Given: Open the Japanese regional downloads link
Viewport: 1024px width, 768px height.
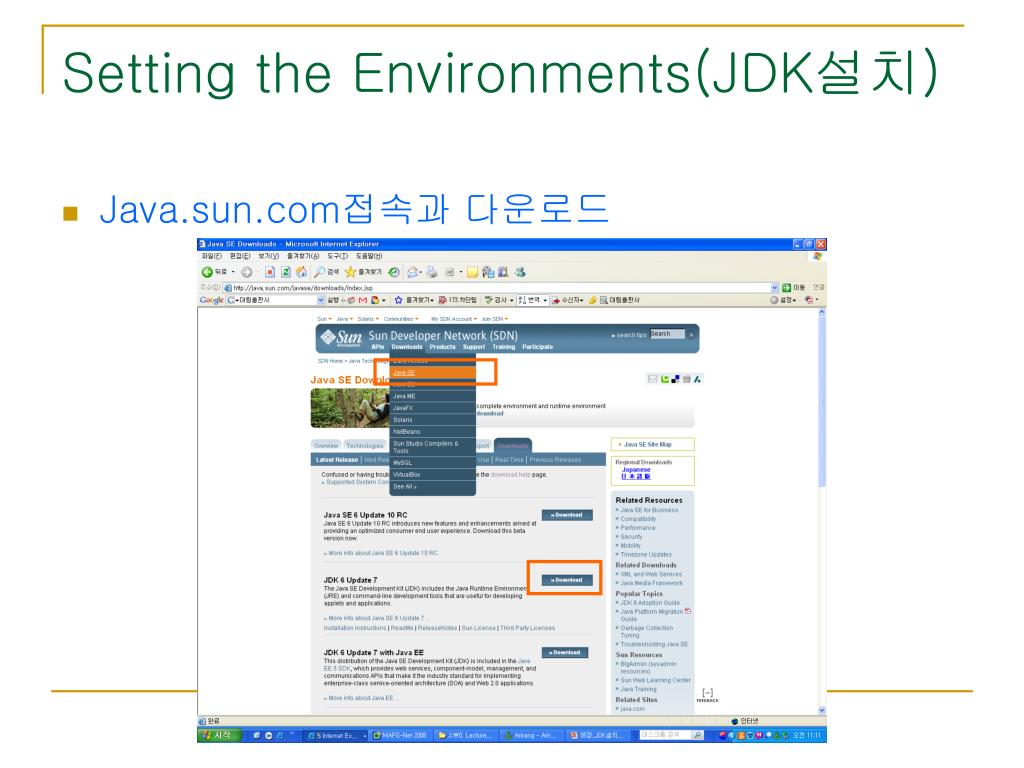Looking at the screenshot, I should (636, 470).
